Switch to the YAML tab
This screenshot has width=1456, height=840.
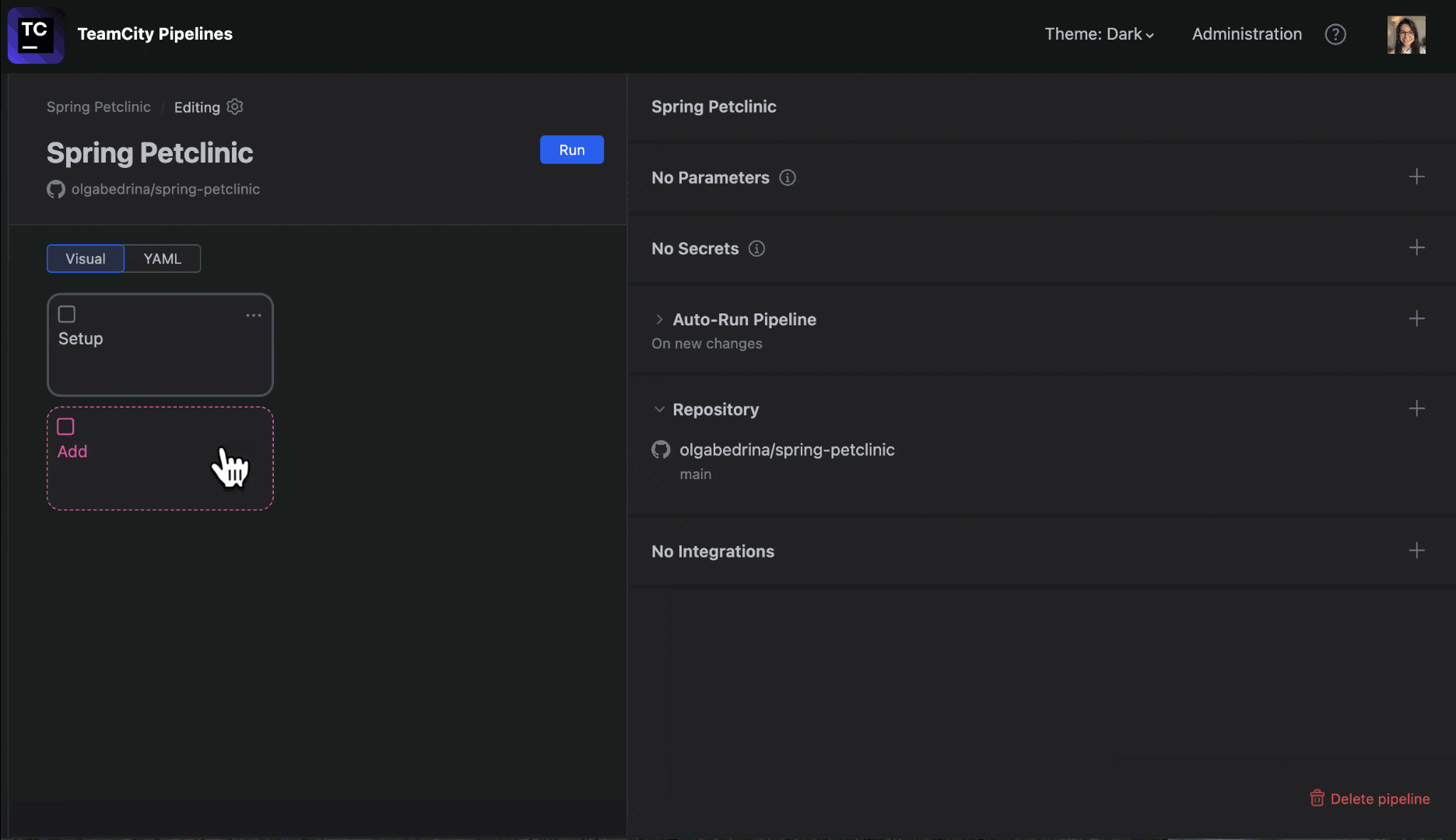[163, 258]
